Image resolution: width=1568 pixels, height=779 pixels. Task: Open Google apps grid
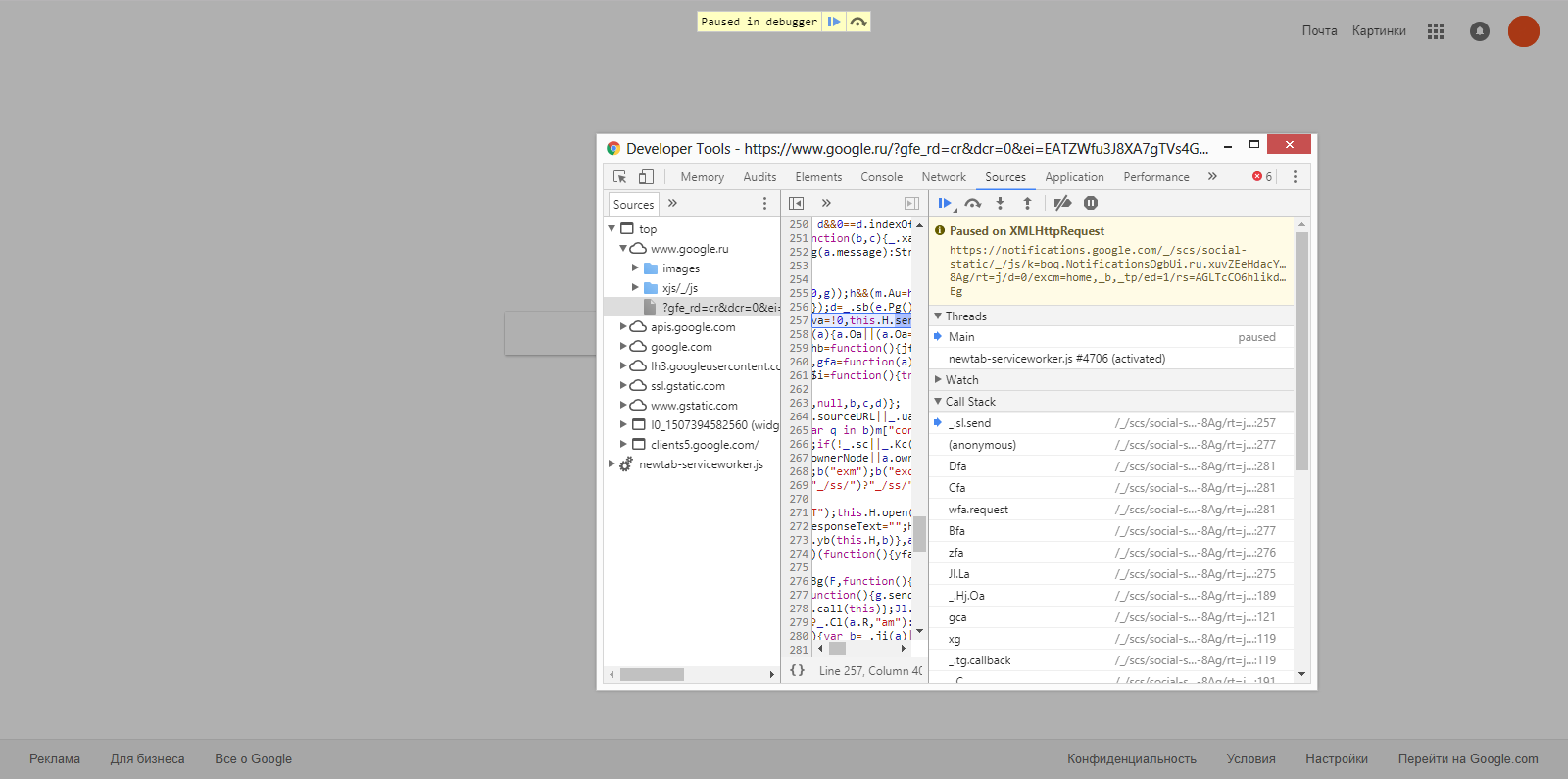point(1436,31)
